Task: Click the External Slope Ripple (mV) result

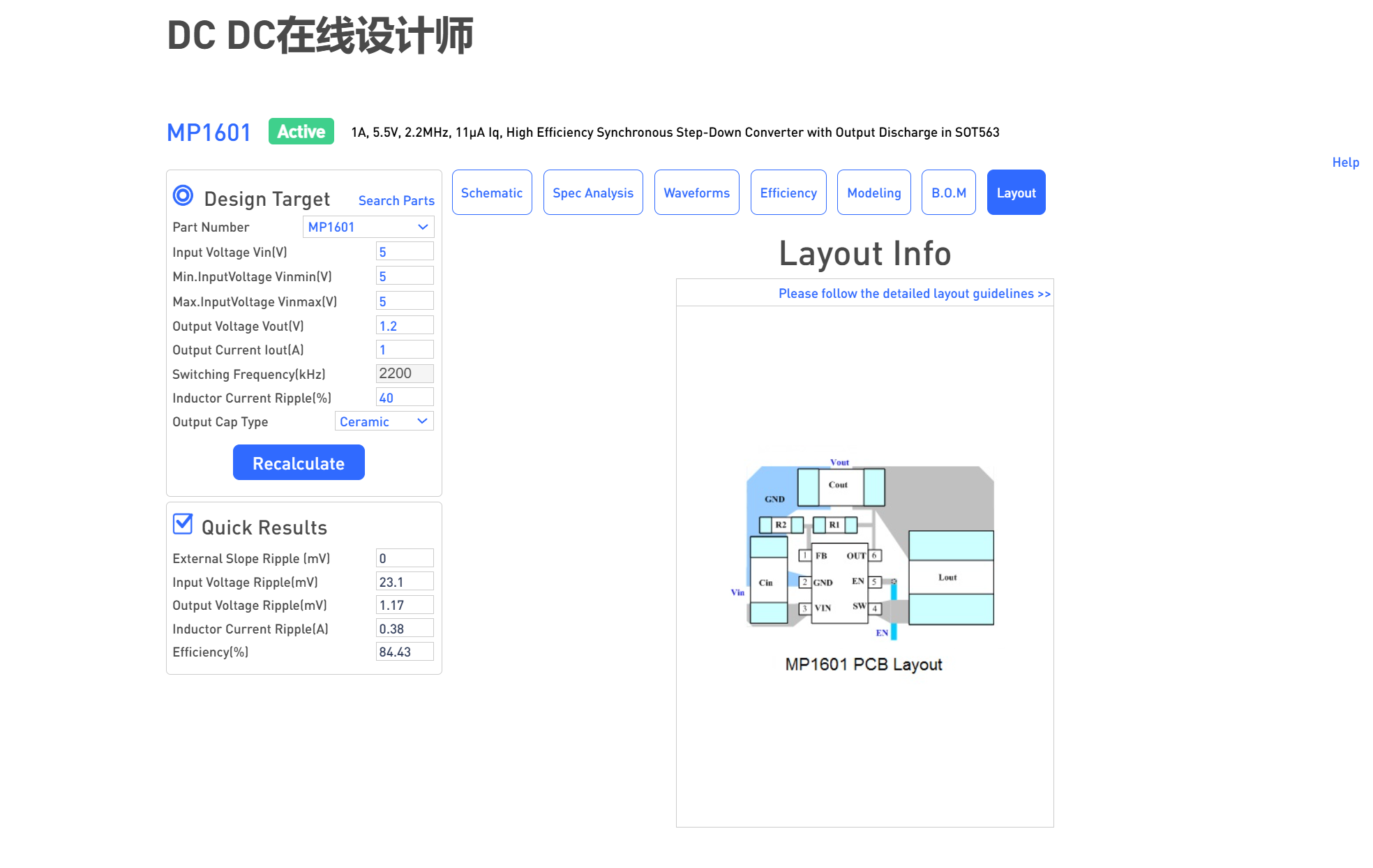Action: pyautogui.click(x=405, y=558)
